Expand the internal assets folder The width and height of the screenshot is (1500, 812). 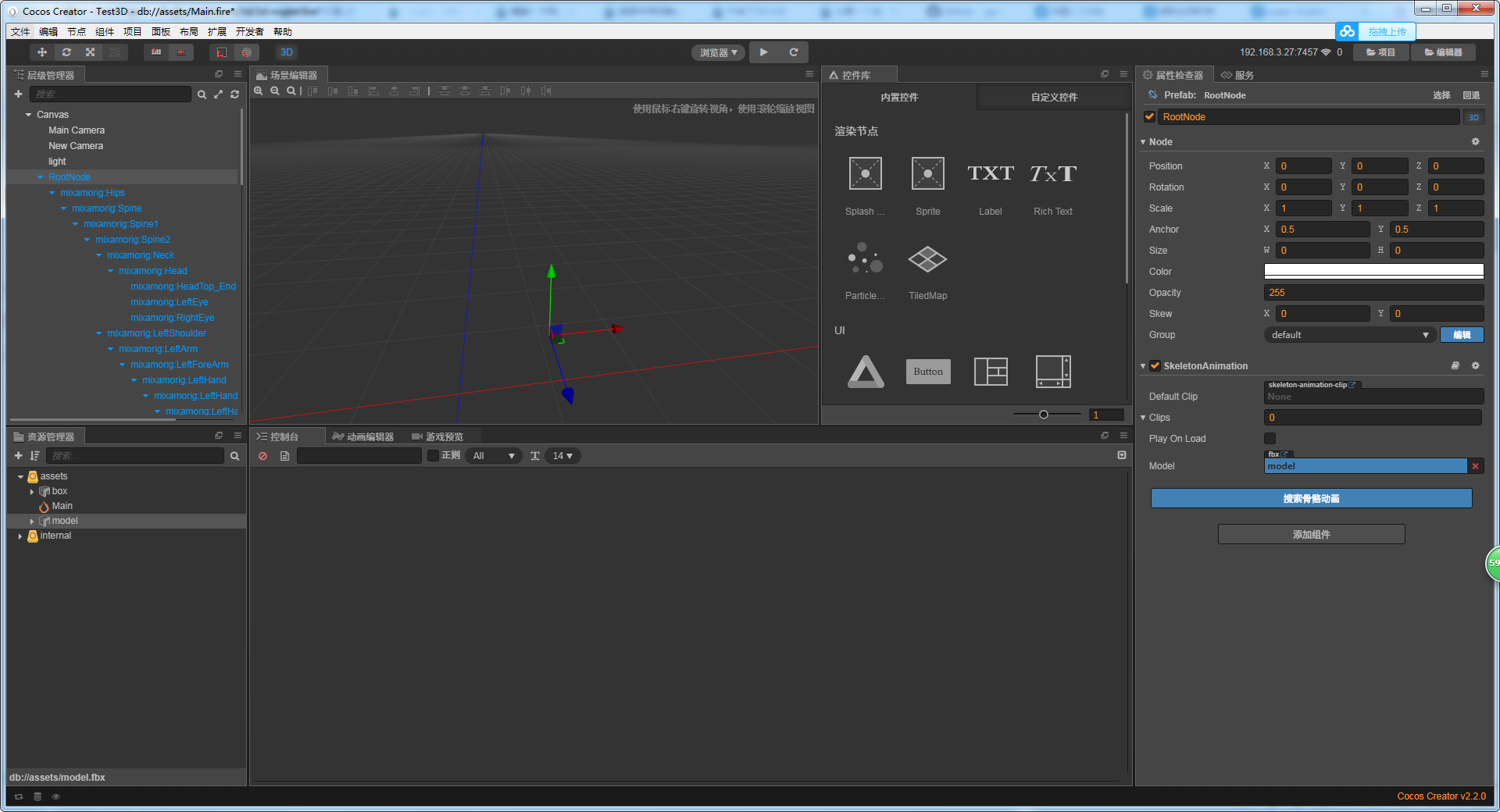tap(20, 536)
